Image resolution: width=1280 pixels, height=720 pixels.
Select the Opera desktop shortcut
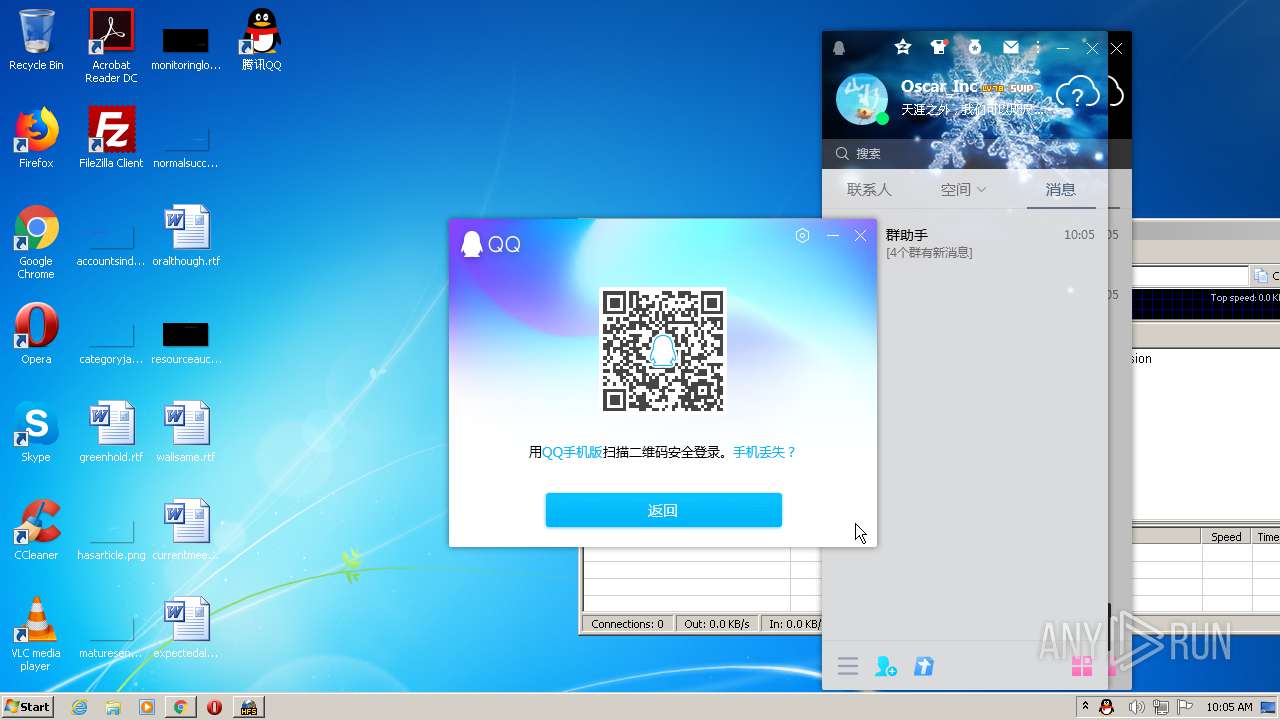[36, 334]
